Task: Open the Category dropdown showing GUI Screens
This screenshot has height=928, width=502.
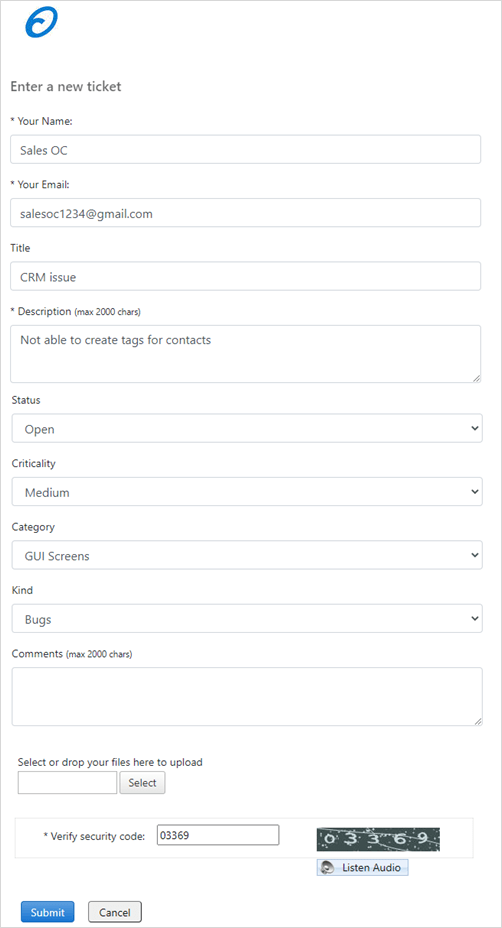Action: coord(247,555)
